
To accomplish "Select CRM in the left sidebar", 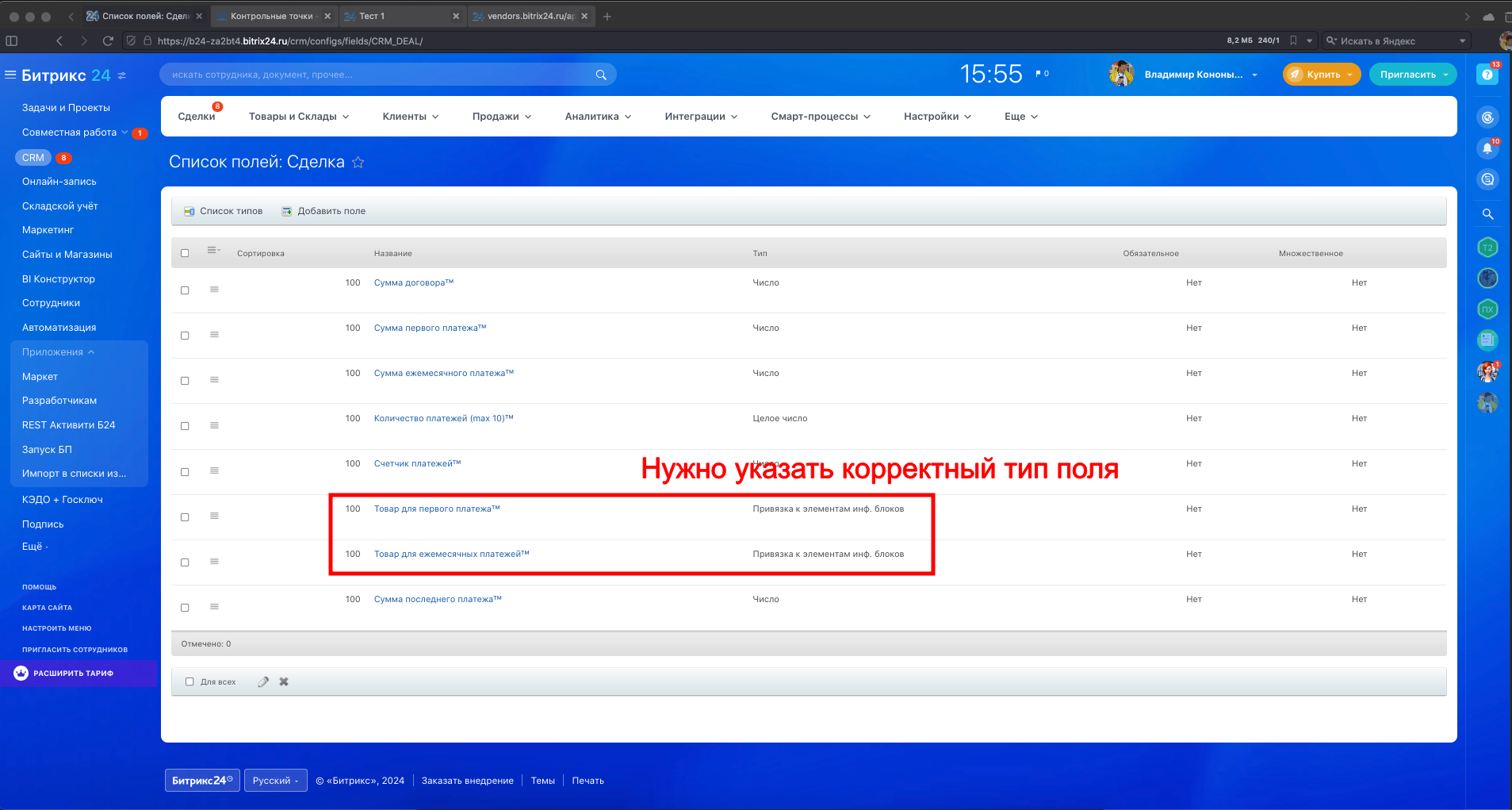I will [x=33, y=158].
